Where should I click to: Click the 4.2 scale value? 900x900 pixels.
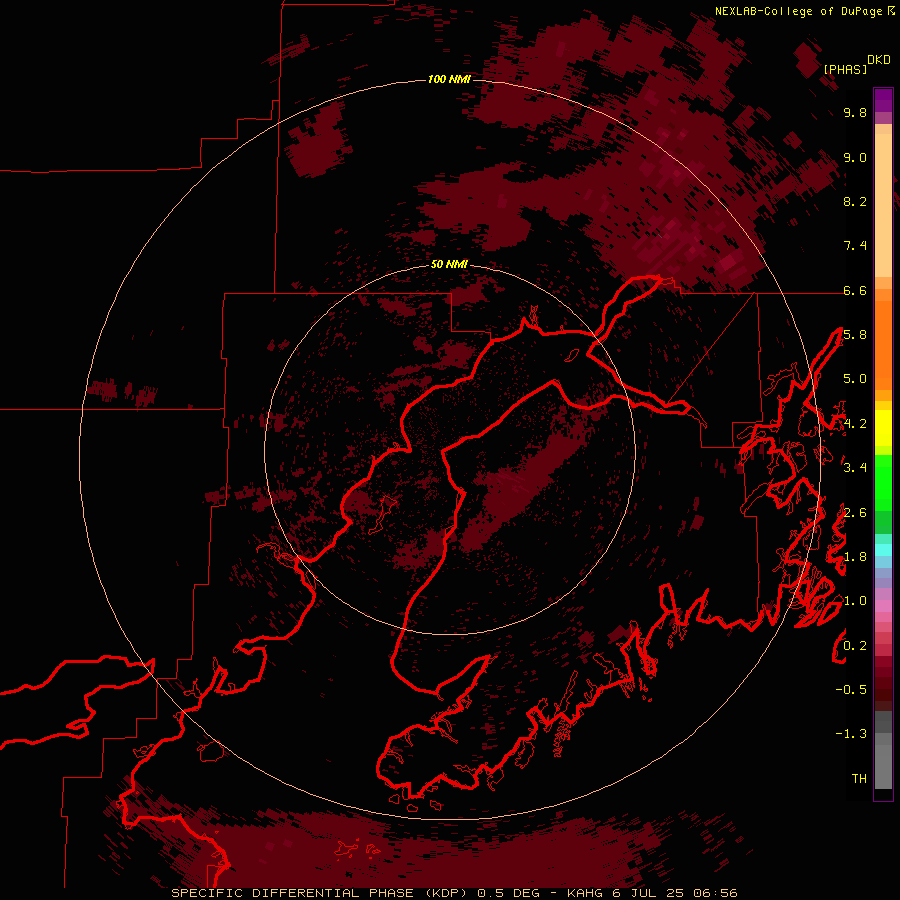pos(855,424)
